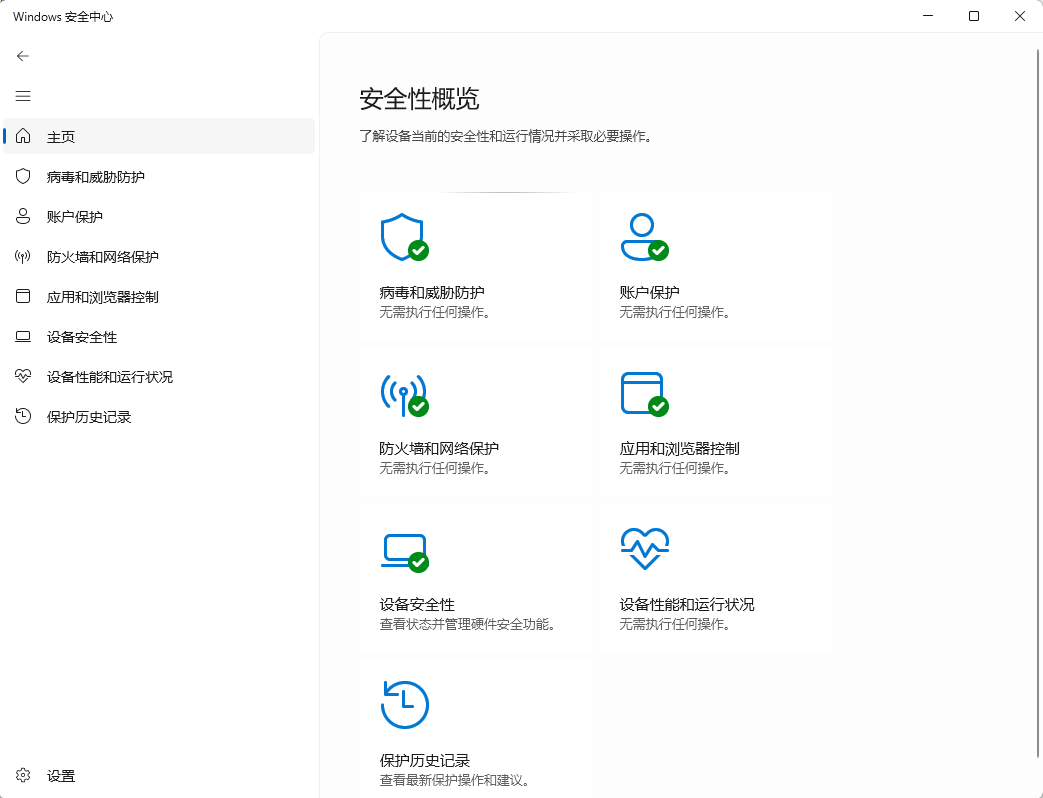This screenshot has width=1043, height=798.
Task: Minimize the Windows 安全中心 window
Action: pos(928,16)
